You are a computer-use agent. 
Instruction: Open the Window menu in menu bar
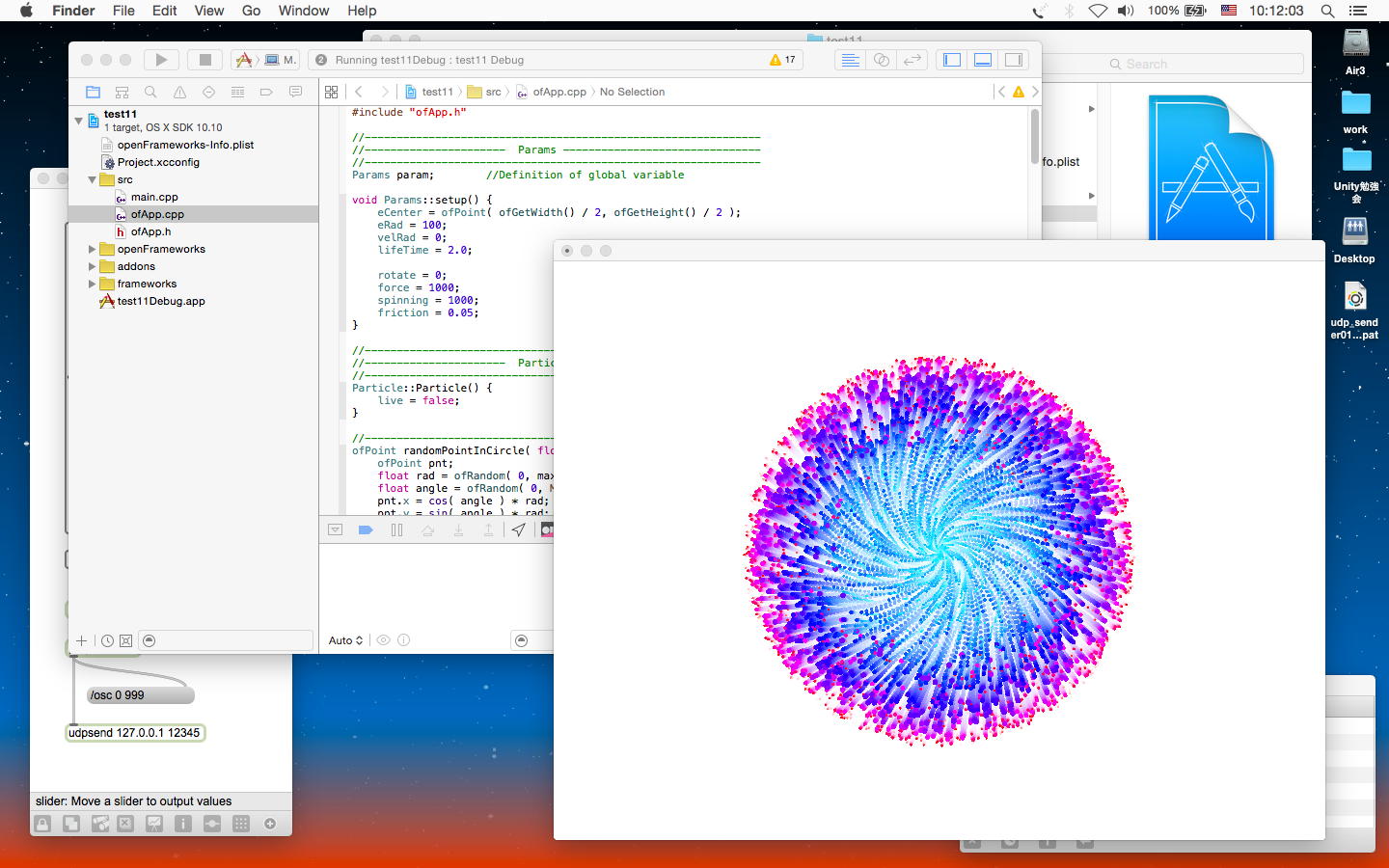304,11
